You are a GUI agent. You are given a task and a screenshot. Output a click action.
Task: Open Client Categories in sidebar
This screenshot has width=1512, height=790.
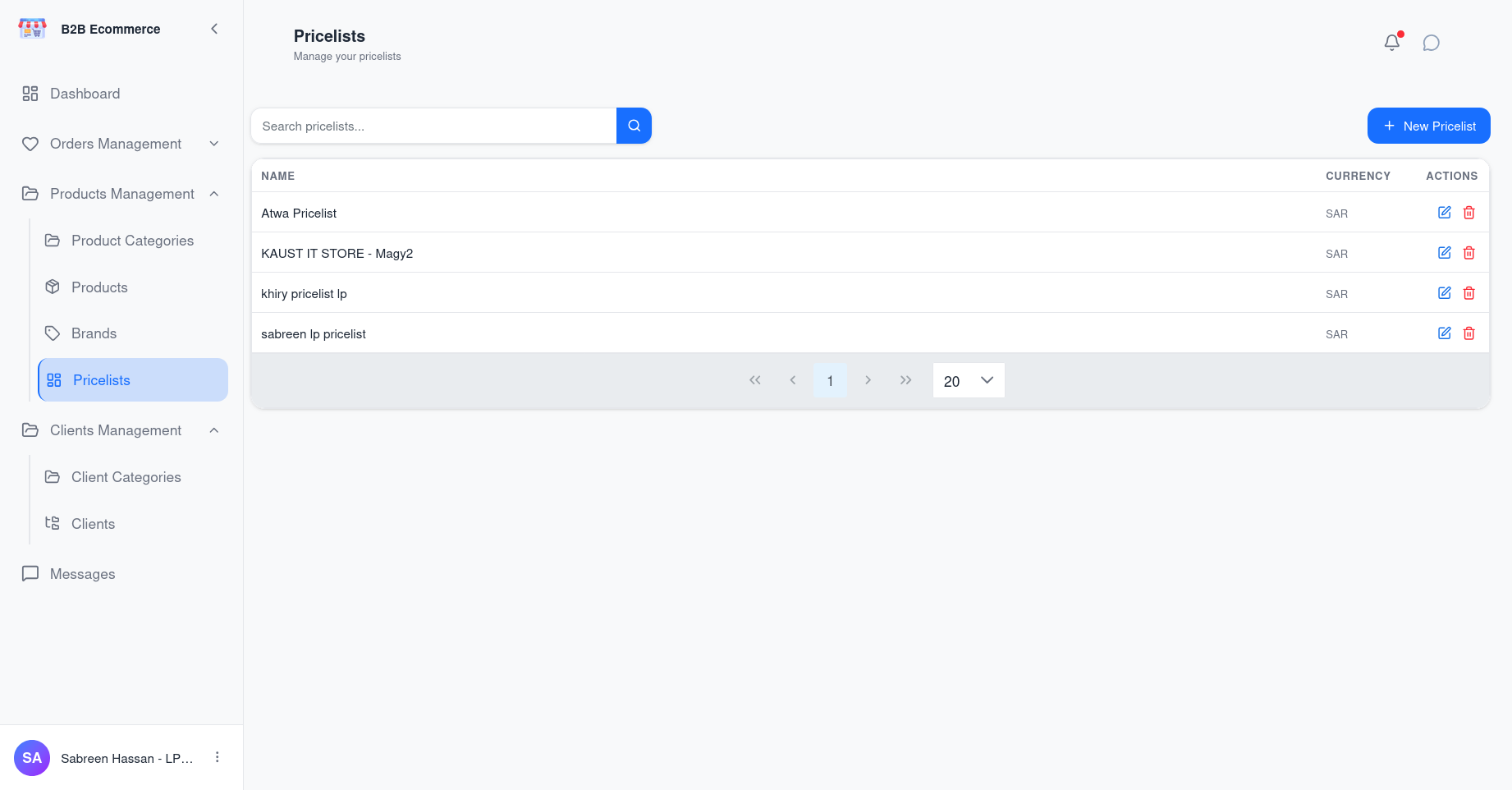click(x=133, y=477)
